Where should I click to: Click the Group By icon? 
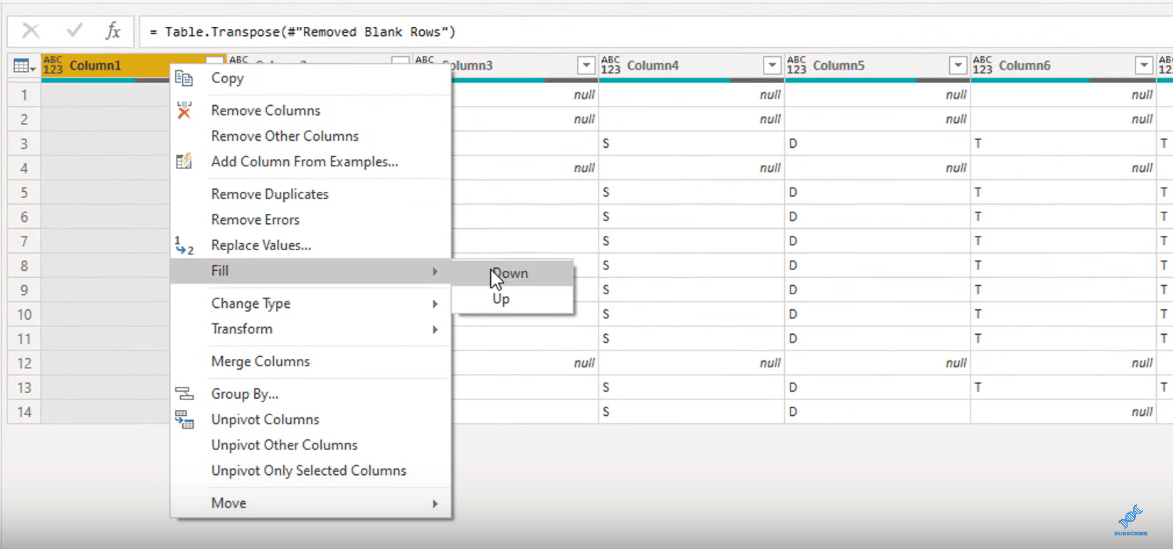pyautogui.click(x=183, y=393)
